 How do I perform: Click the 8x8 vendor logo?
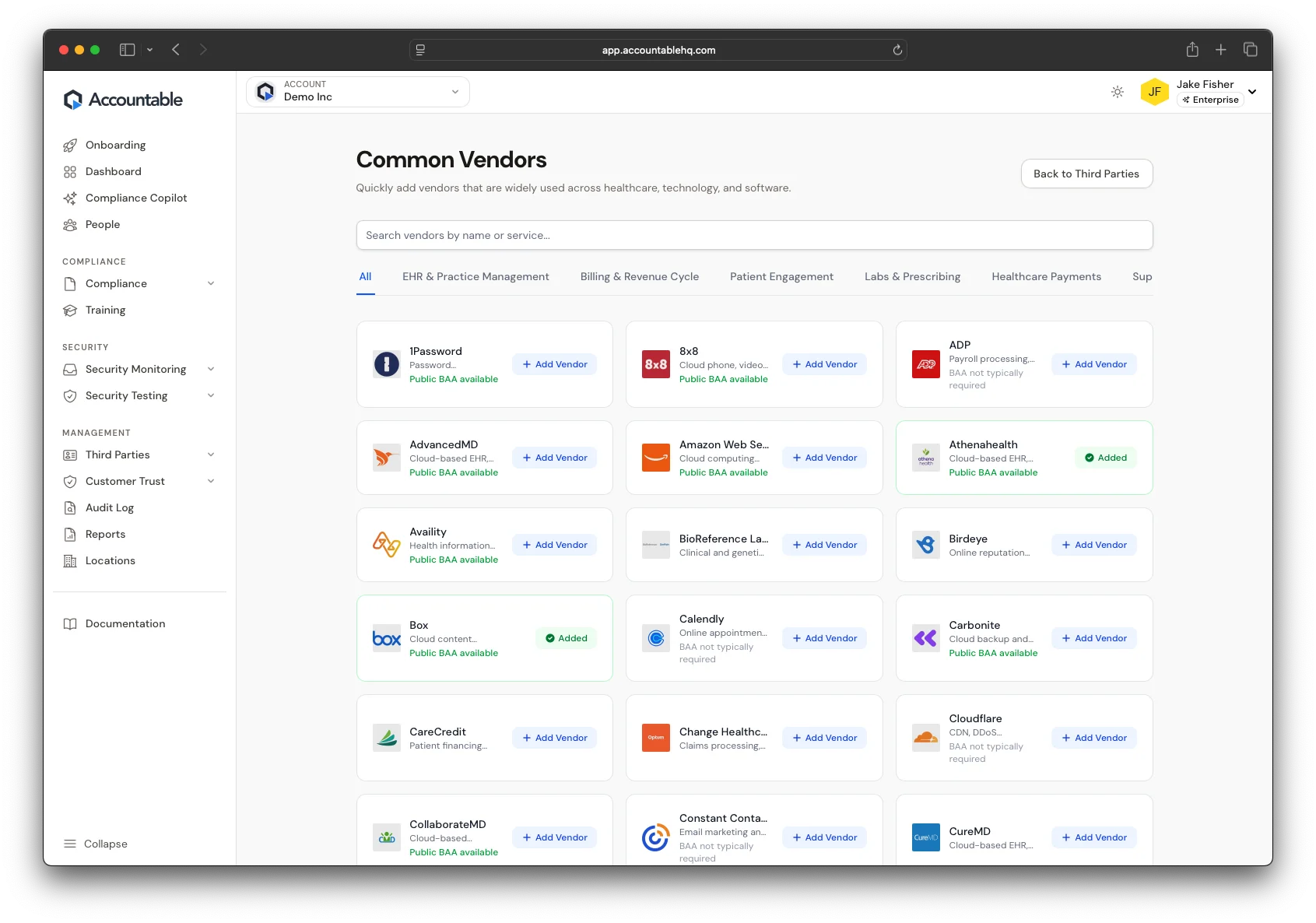click(656, 364)
